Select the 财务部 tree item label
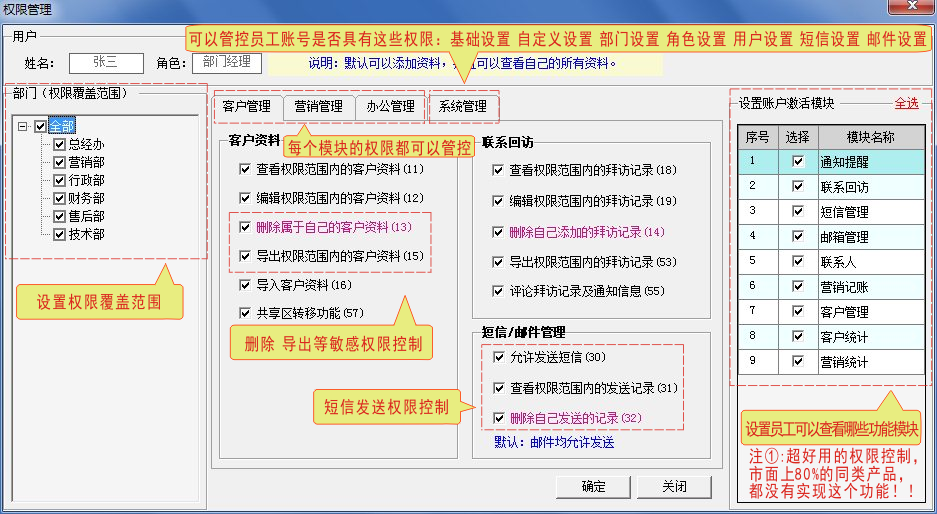Image resolution: width=937 pixels, height=514 pixels. pyautogui.click(x=86, y=198)
